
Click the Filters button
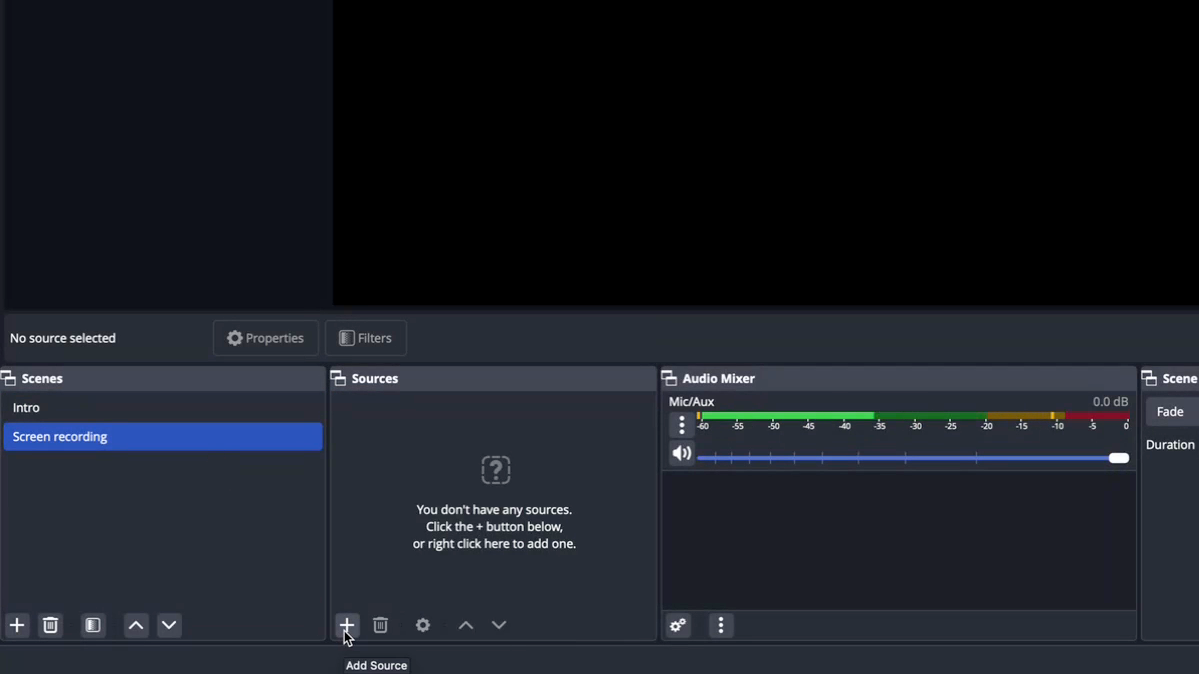366,338
